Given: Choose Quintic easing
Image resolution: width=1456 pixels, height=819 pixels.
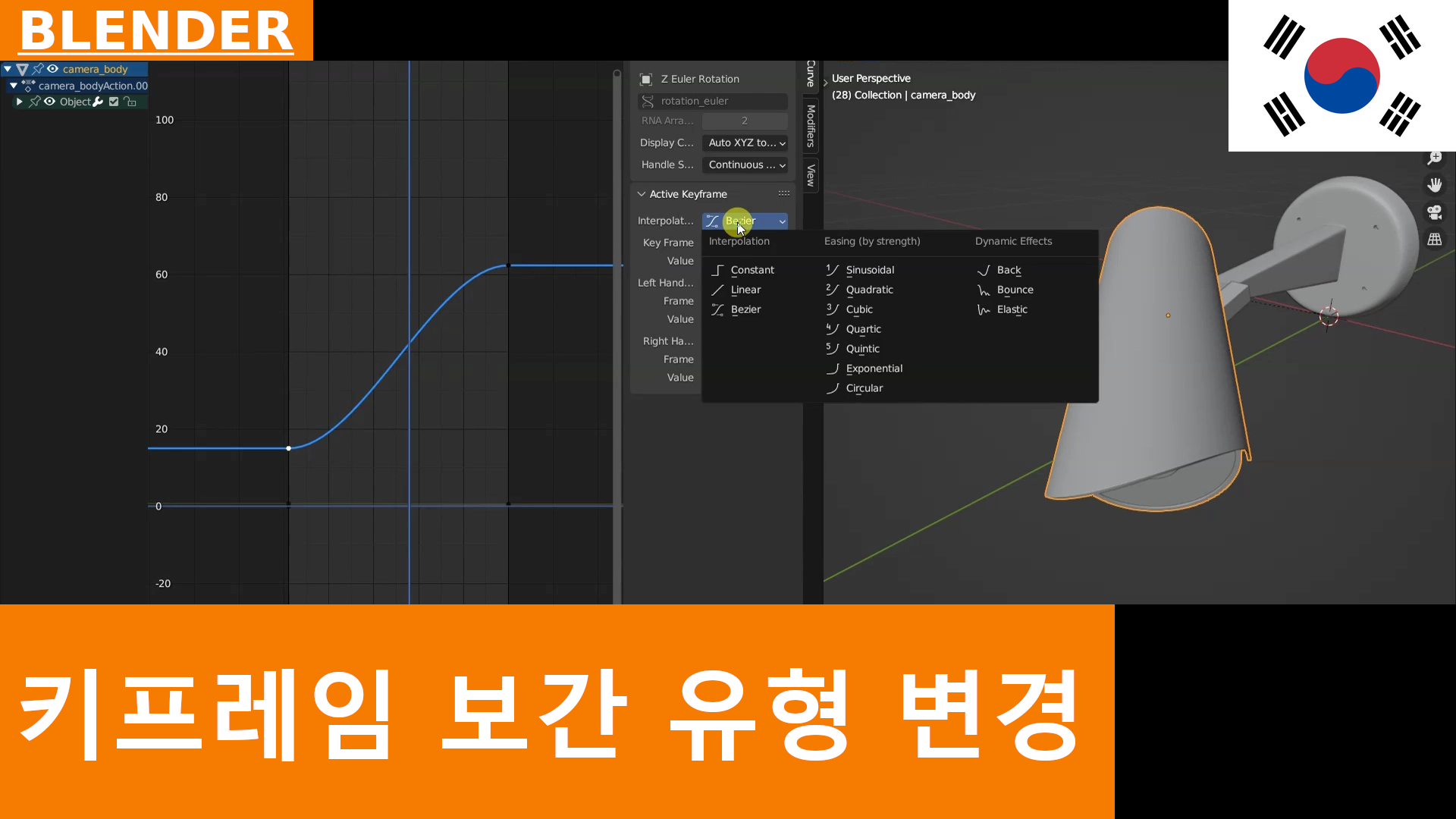Looking at the screenshot, I should 853,349.
